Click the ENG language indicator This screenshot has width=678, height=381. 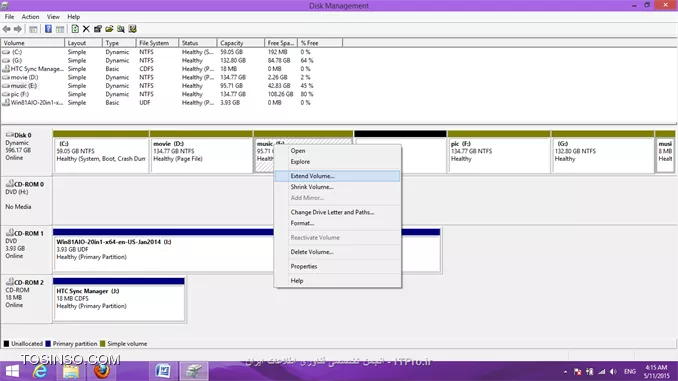(630, 371)
